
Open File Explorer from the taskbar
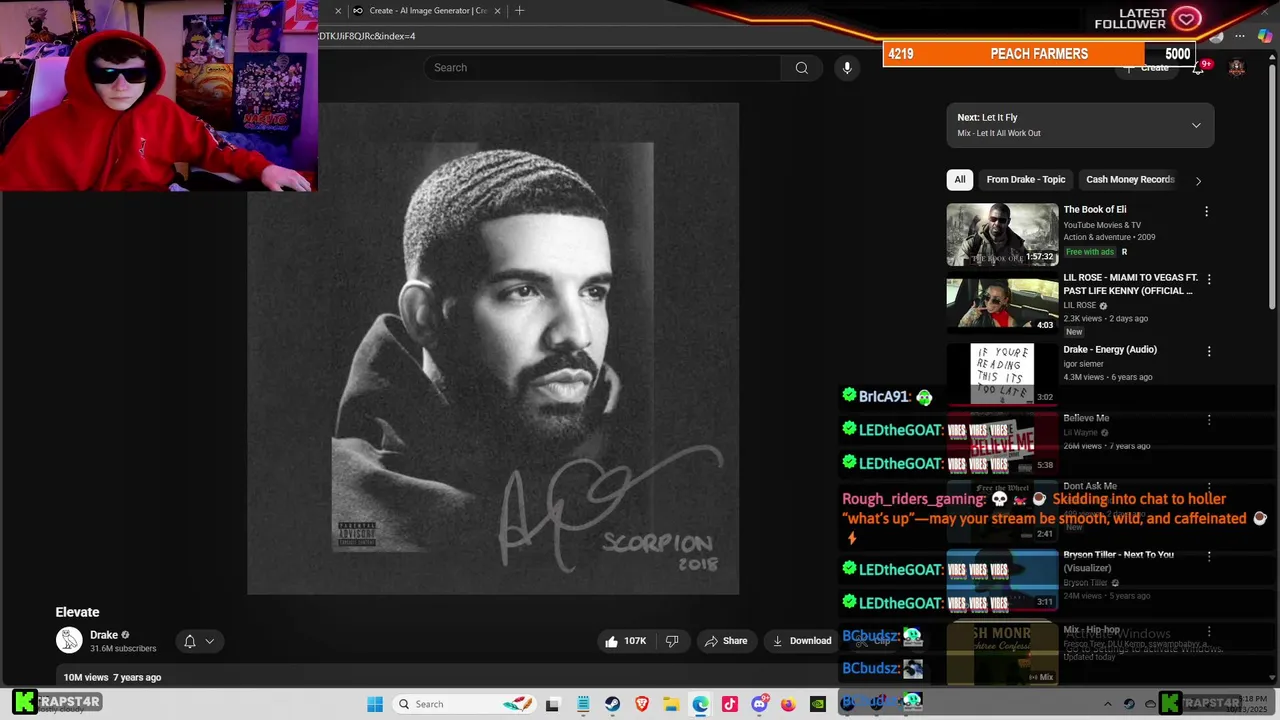point(671,704)
